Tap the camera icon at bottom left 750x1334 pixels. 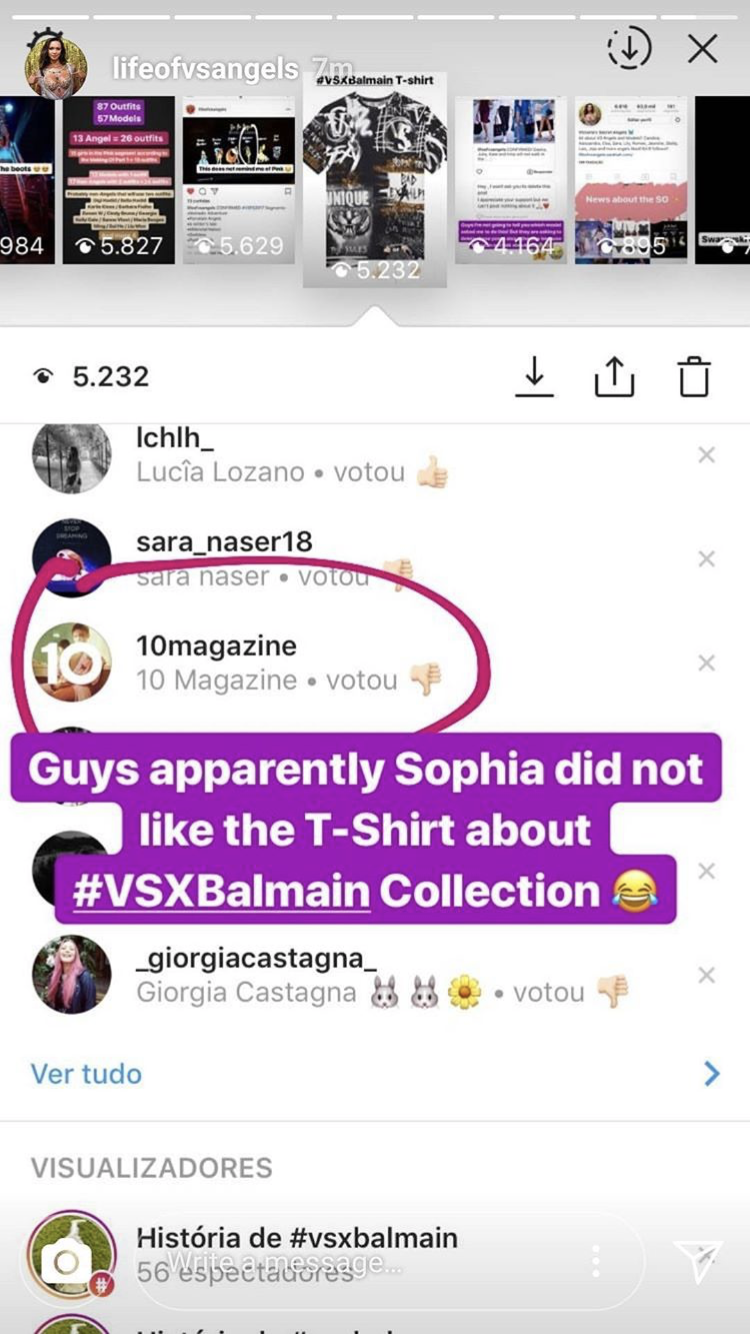click(66, 1262)
